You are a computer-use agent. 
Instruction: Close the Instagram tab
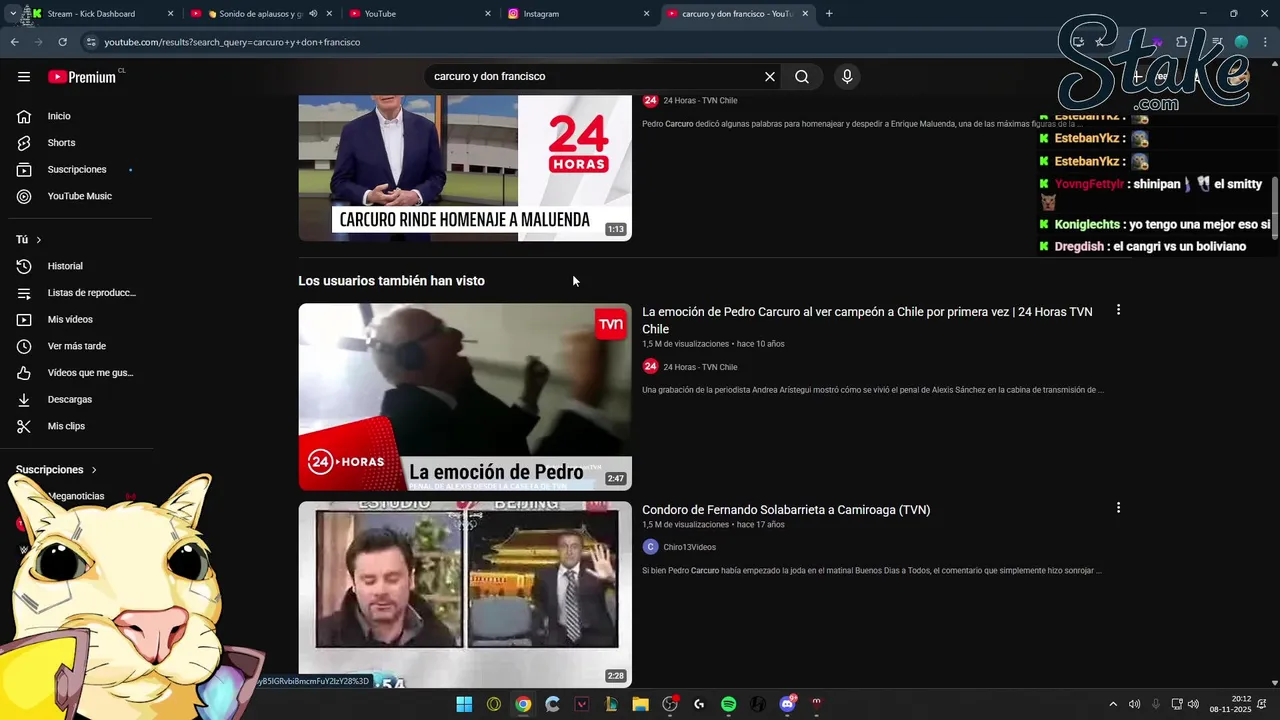tap(646, 14)
